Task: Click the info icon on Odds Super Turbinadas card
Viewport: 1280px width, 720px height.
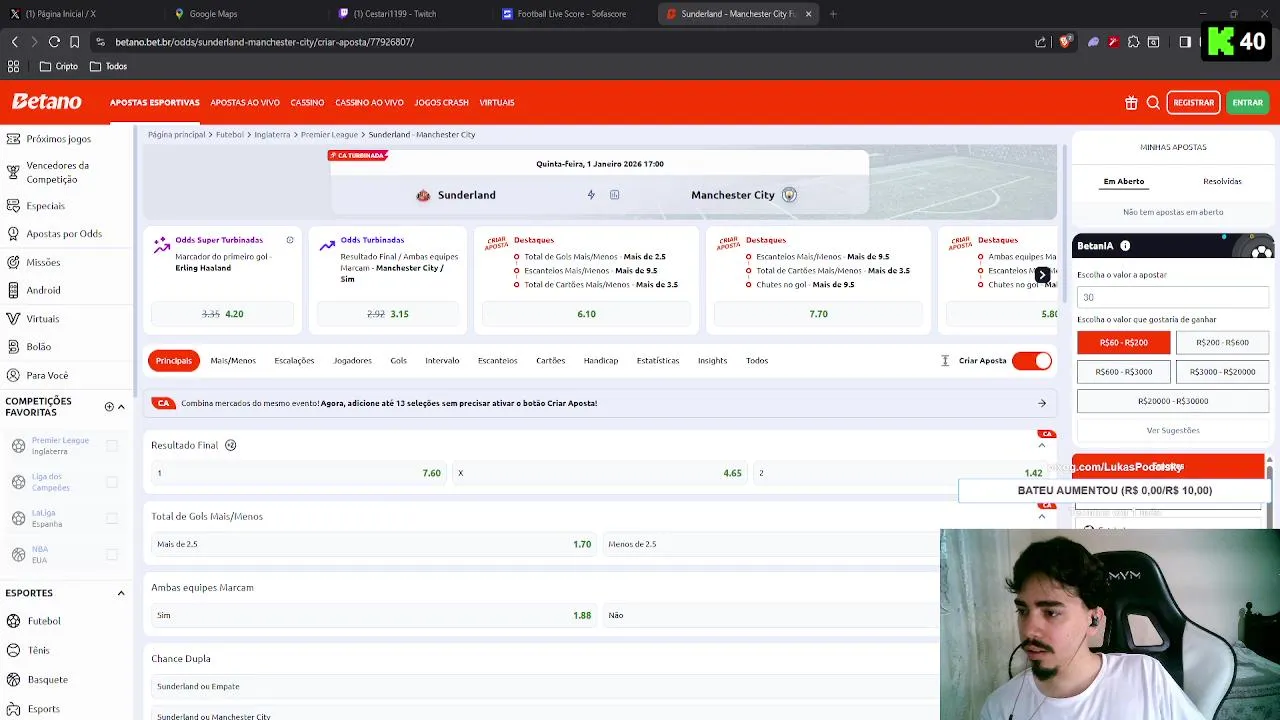Action: tap(290, 240)
